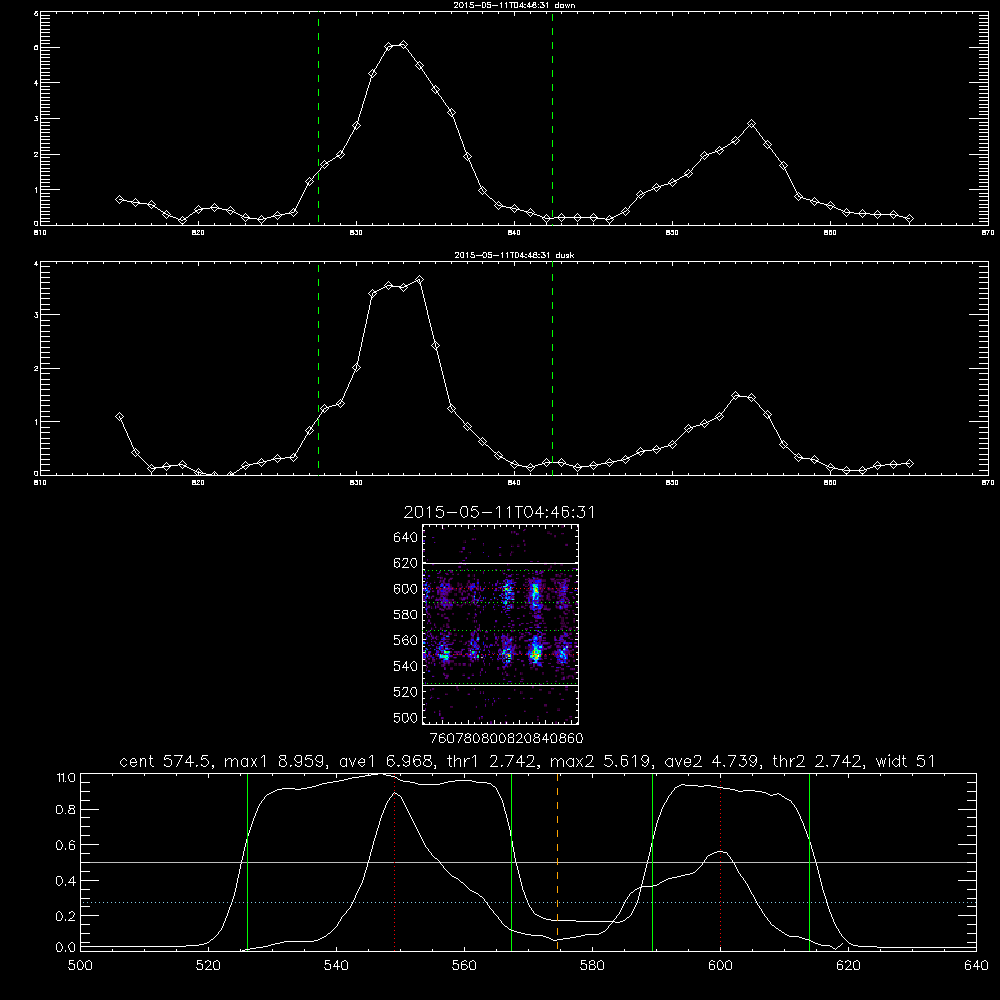
Task: Select the green vertical line near 526
Action: 247,861
